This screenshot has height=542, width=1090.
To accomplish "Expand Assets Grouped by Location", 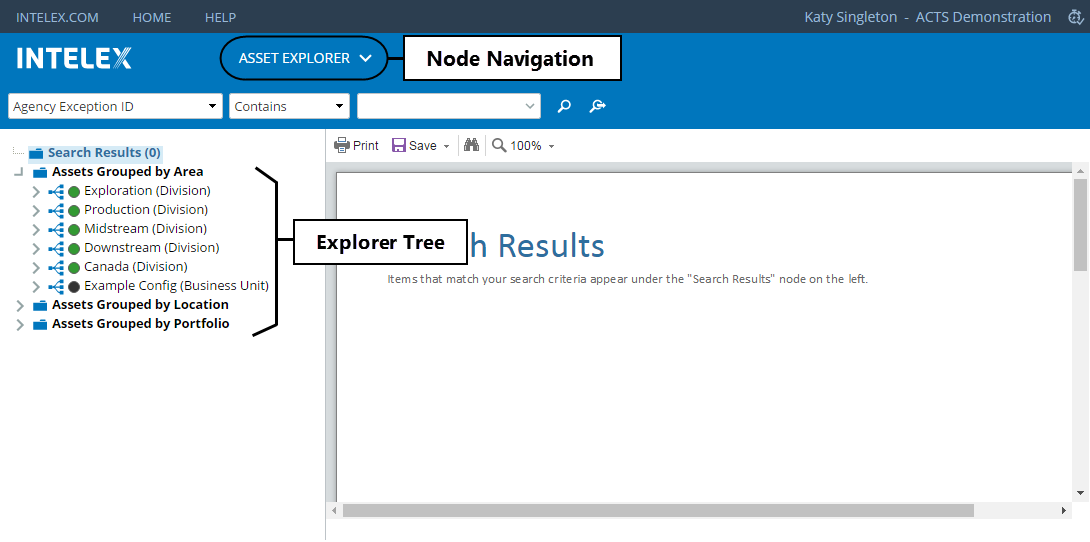I will pyautogui.click(x=20, y=306).
